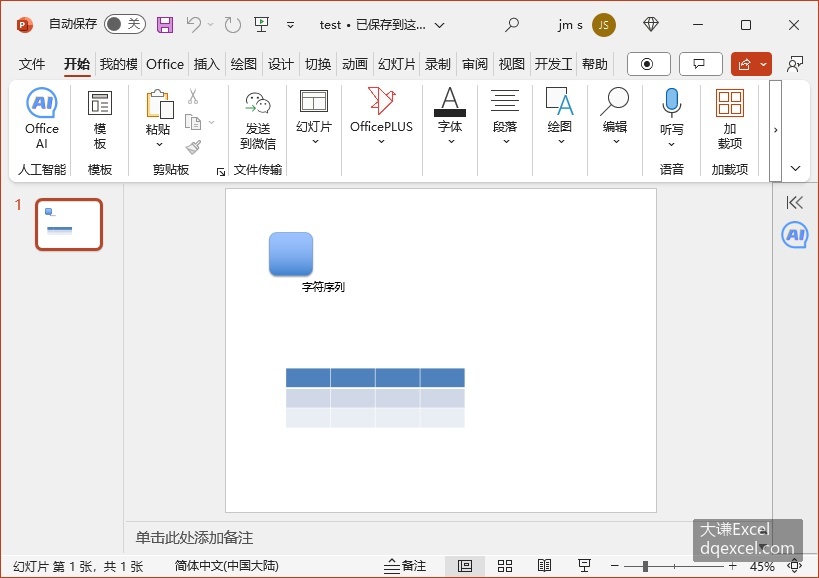The image size is (819, 578).
Task: Zoom in with the plus button
Action: point(732,565)
